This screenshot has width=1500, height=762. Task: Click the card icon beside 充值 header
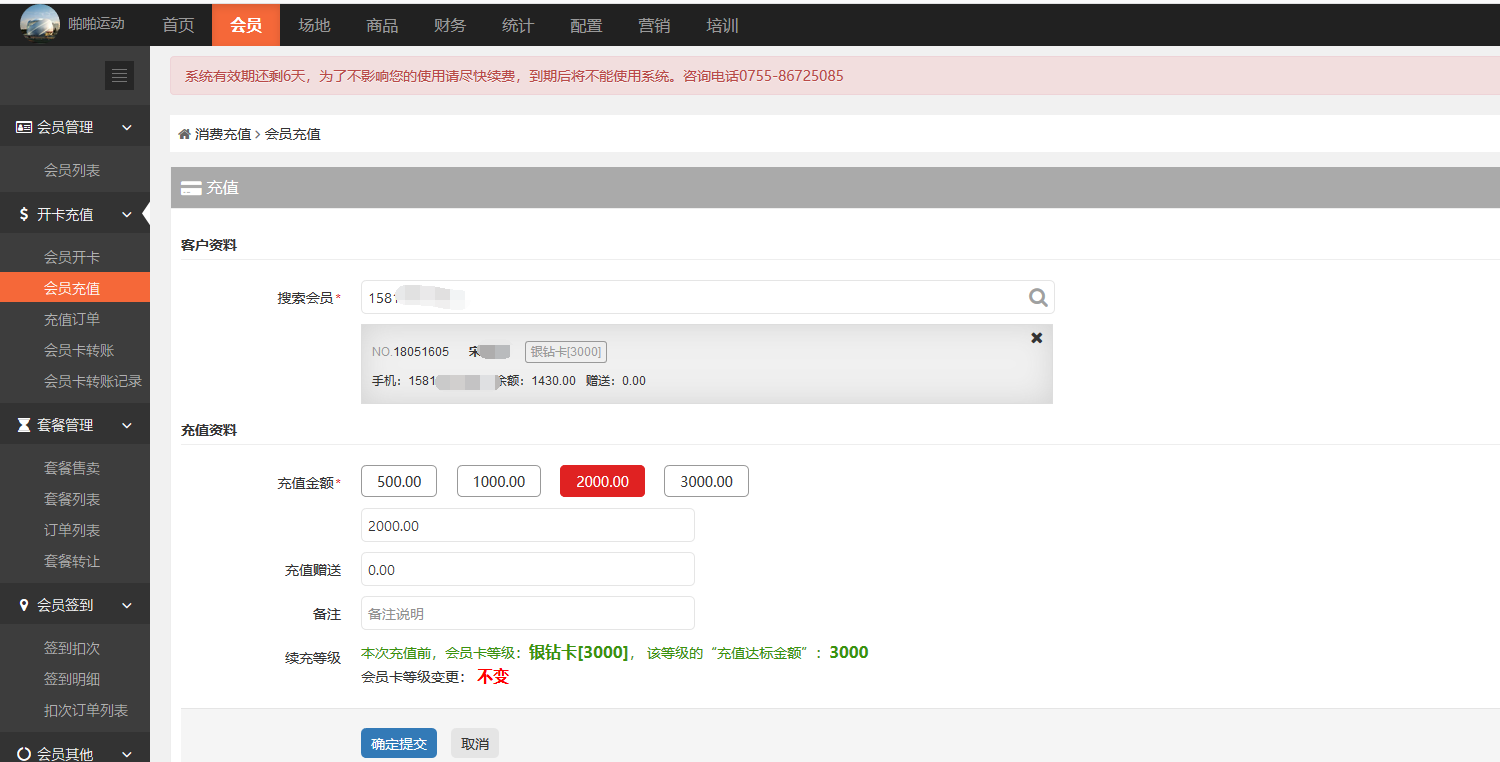[191, 188]
